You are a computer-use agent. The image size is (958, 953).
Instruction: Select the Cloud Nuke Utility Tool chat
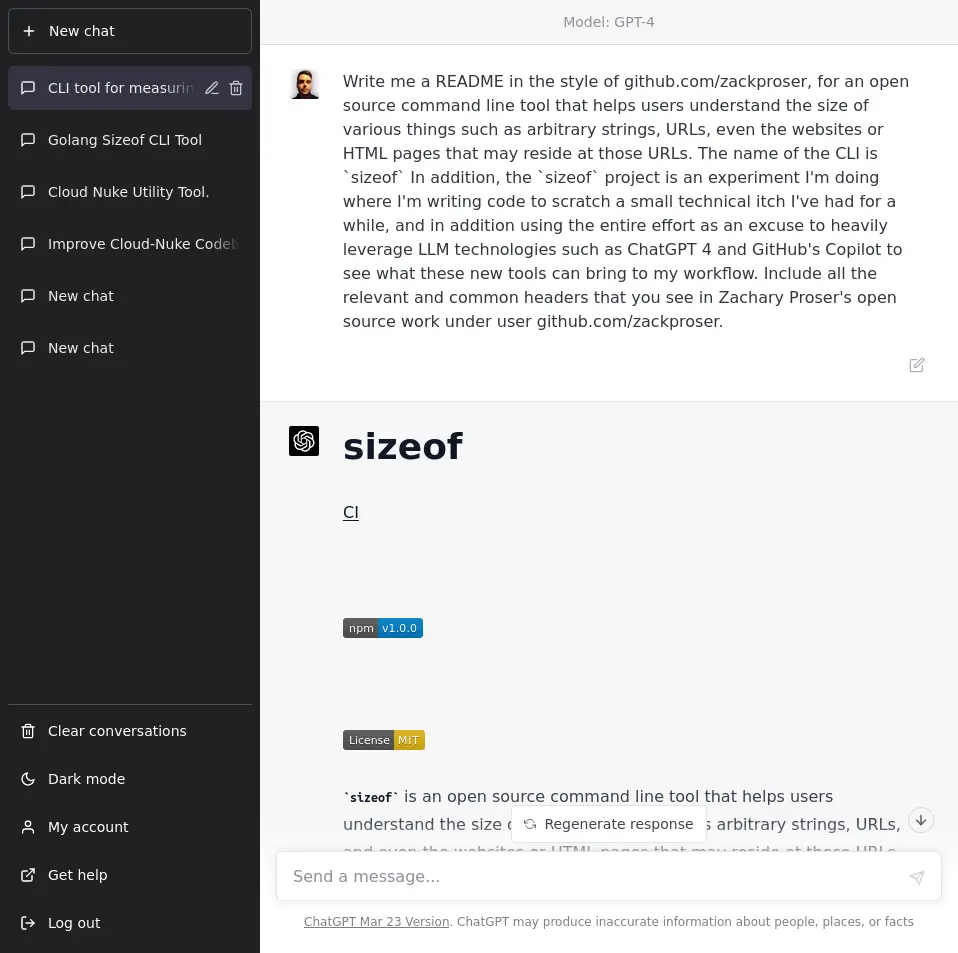pos(128,192)
